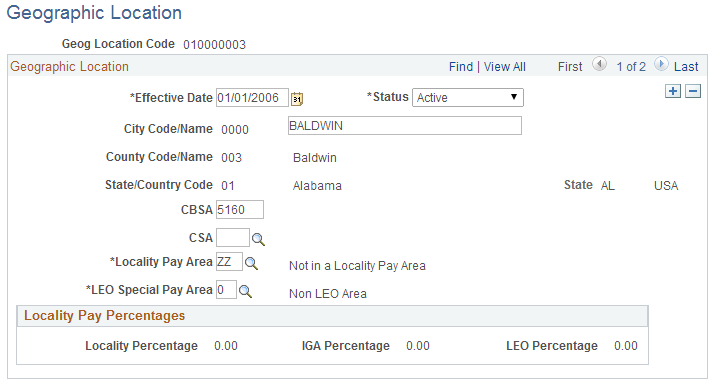The image size is (718, 384).
Task: Click the Locality Pay Percentages header
Action: click(x=104, y=316)
